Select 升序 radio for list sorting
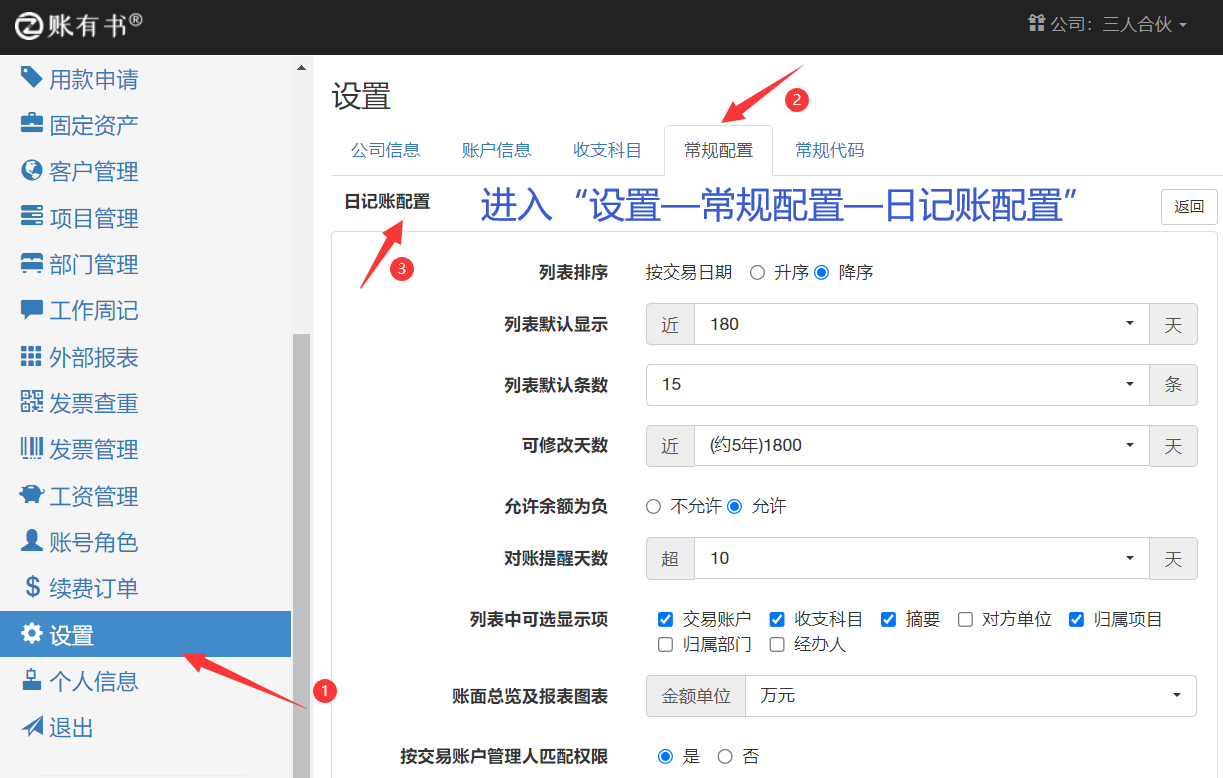Viewport: 1223px width, 778px height. (757, 272)
